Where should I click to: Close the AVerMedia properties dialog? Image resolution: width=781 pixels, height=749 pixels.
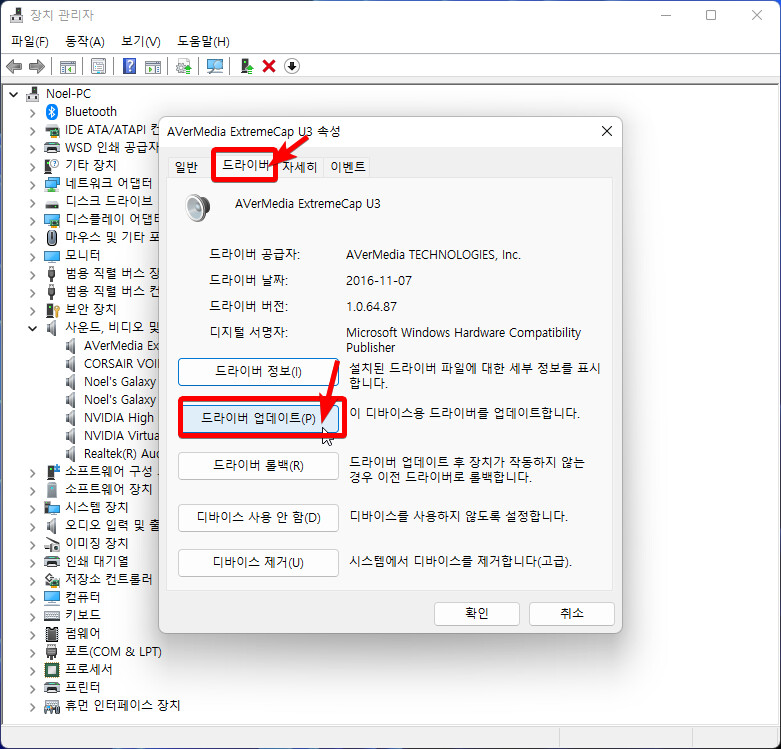click(x=607, y=131)
